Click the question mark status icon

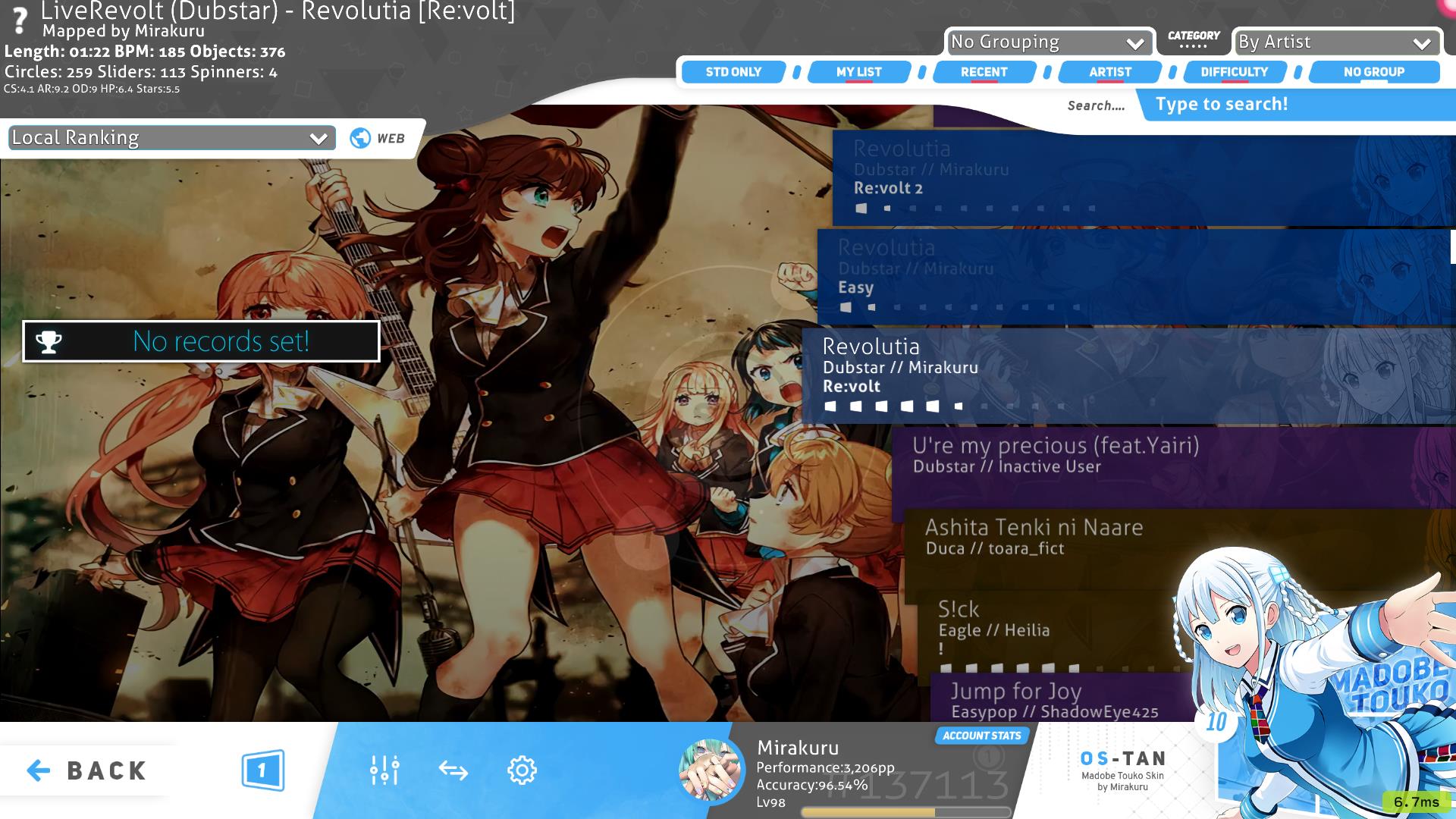(x=20, y=20)
